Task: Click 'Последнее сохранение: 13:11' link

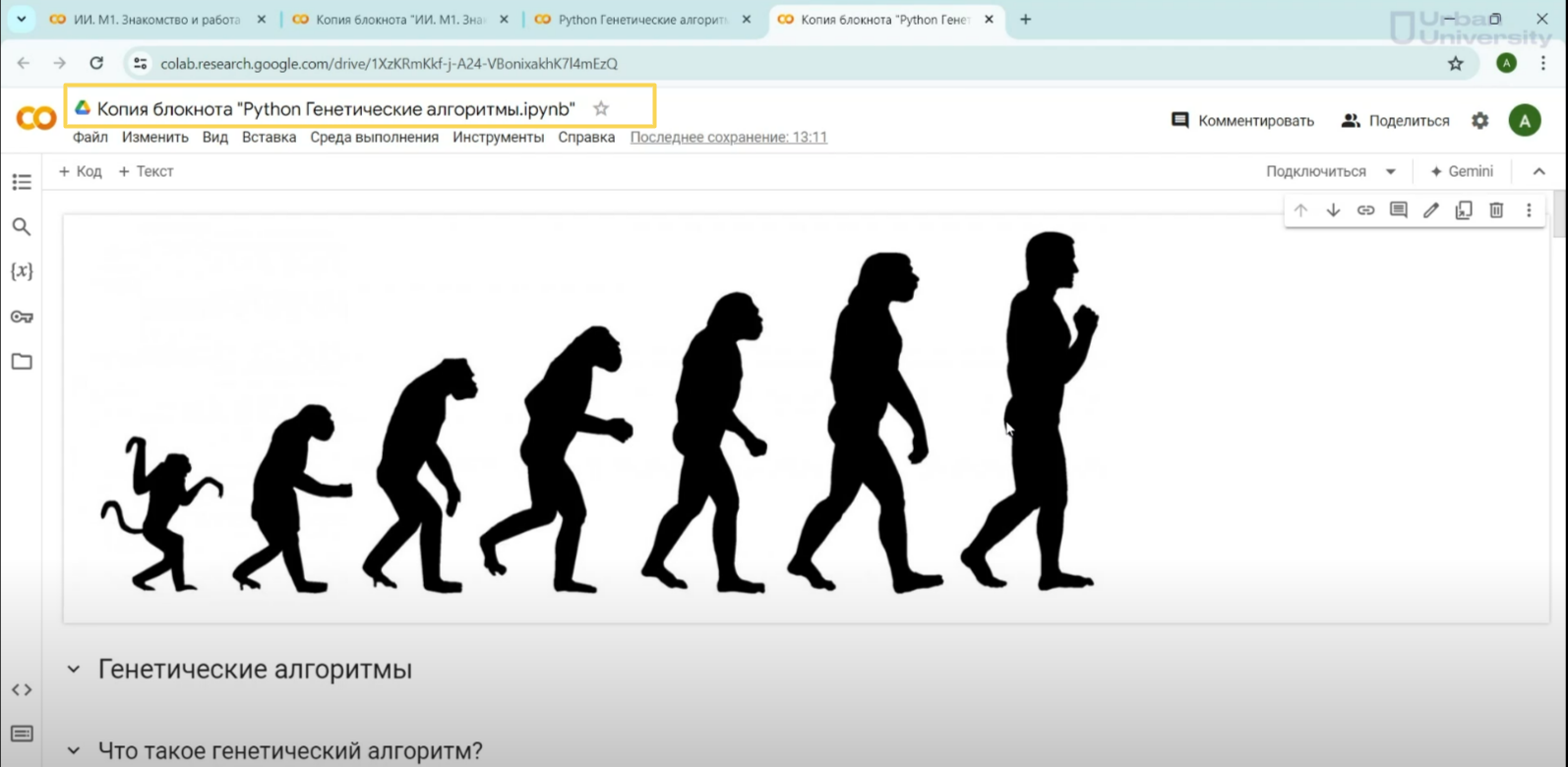Action: click(x=728, y=138)
